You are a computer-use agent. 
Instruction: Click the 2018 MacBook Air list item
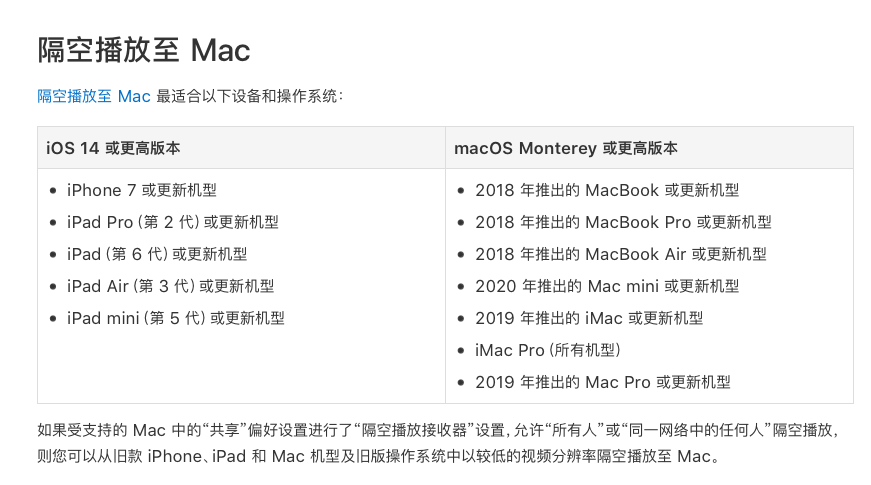click(x=621, y=254)
